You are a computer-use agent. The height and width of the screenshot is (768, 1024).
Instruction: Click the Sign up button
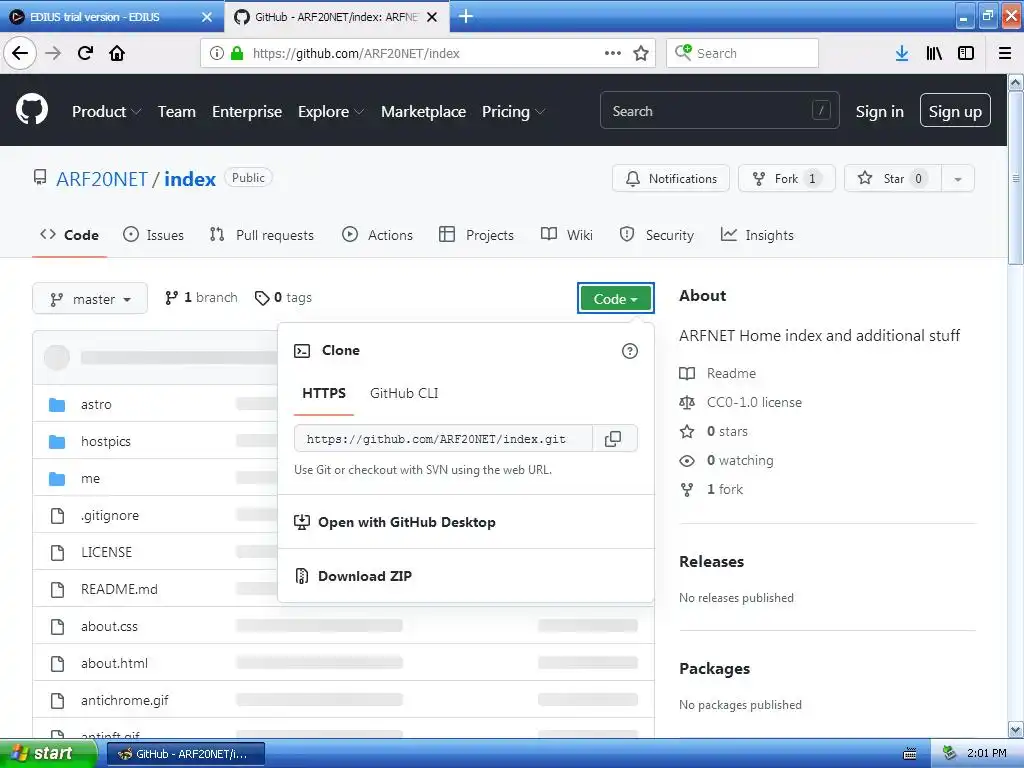955,110
